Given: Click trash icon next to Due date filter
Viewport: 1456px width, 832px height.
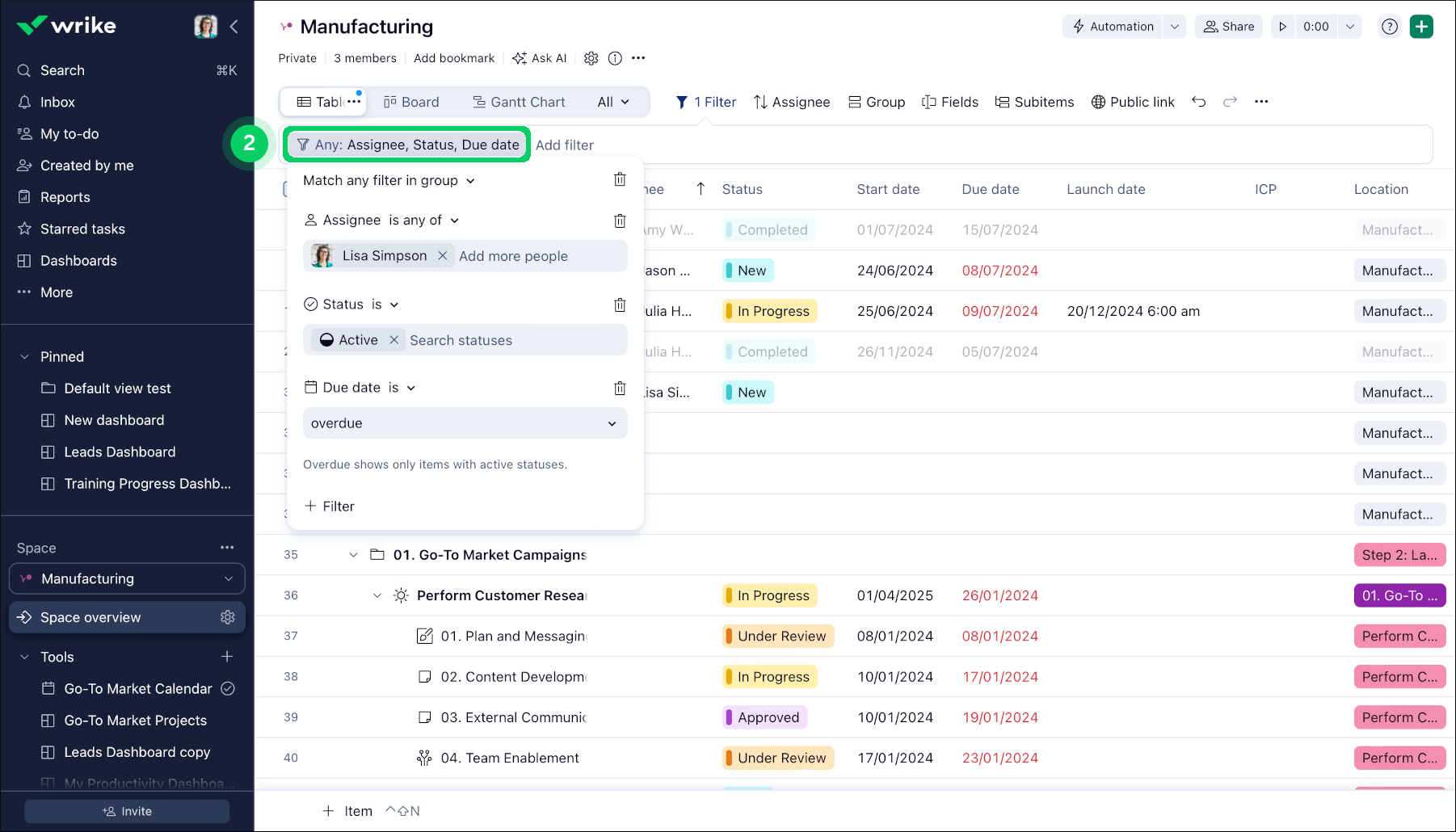Looking at the screenshot, I should [x=620, y=388].
